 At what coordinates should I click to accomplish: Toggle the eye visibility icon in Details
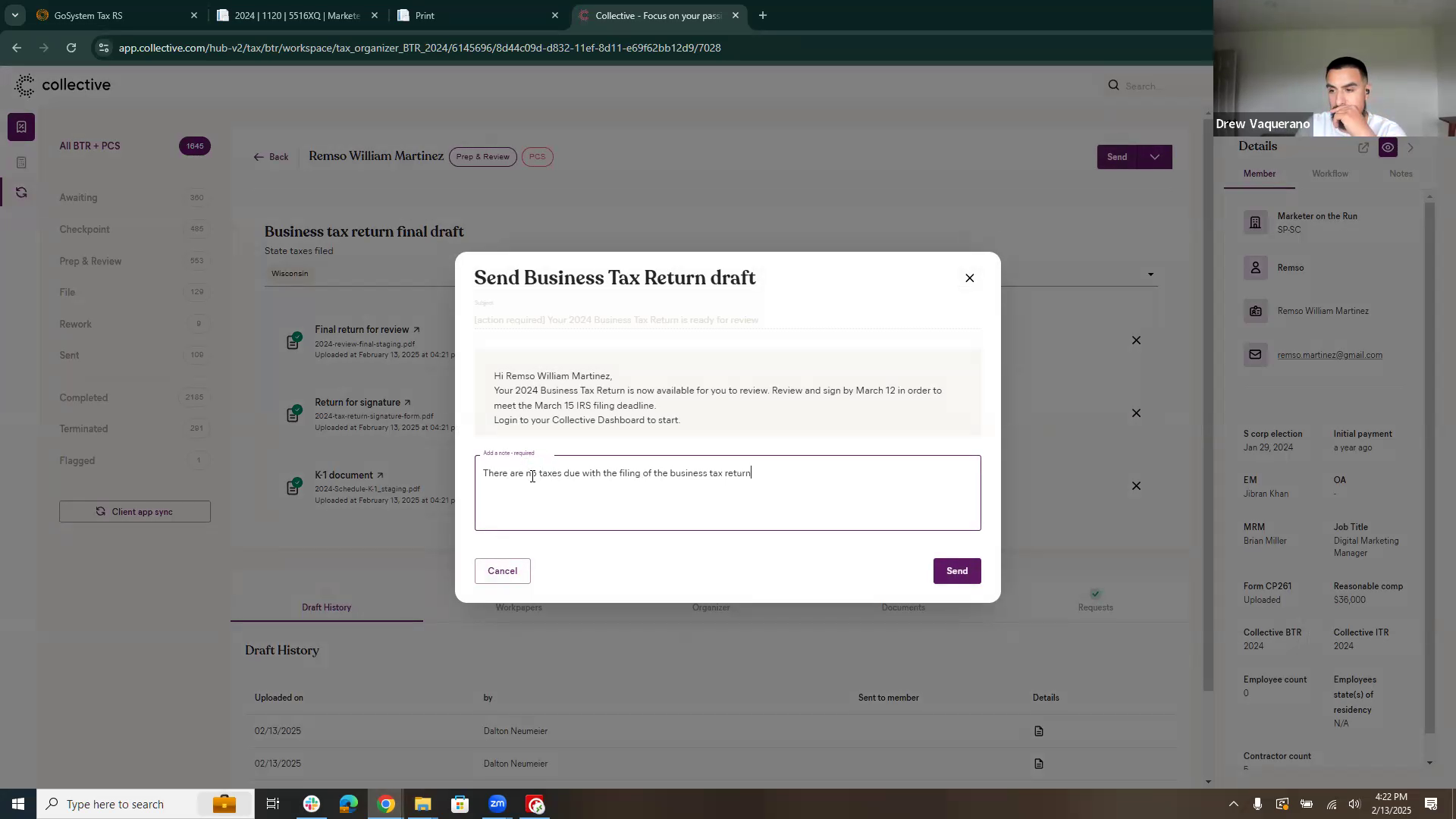[x=1387, y=148]
